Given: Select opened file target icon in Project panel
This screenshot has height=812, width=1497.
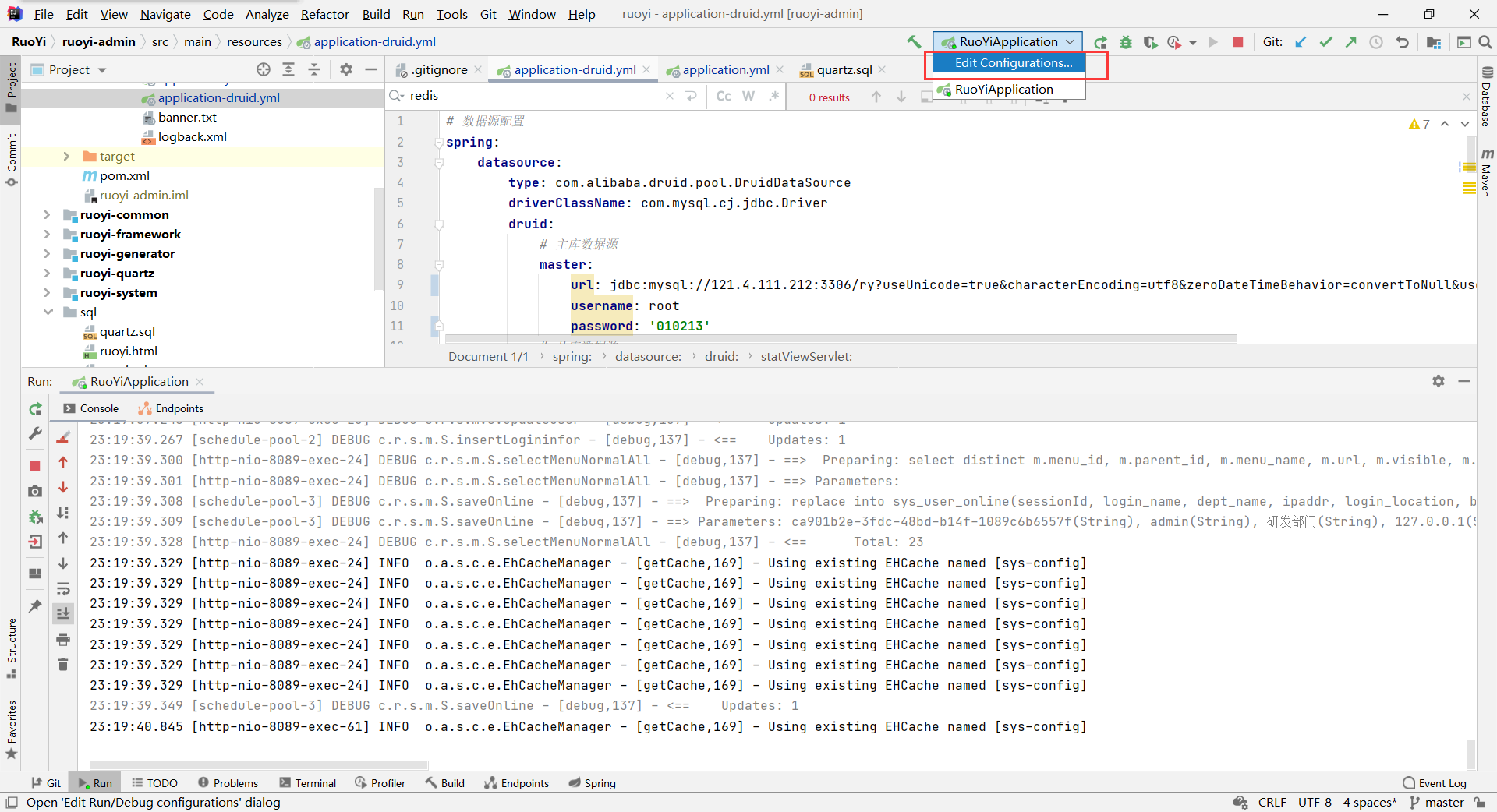Looking at the screenshot, I should tap(264, 69).
